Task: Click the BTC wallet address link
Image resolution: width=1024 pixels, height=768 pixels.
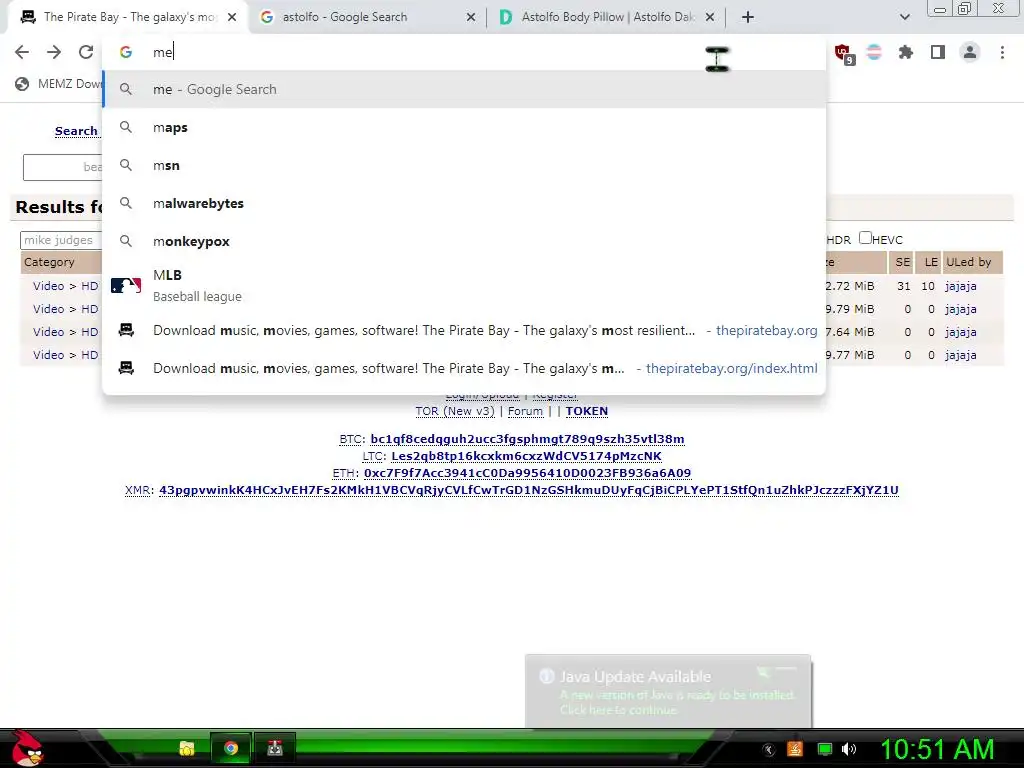Action: click(x=527, y=439)
